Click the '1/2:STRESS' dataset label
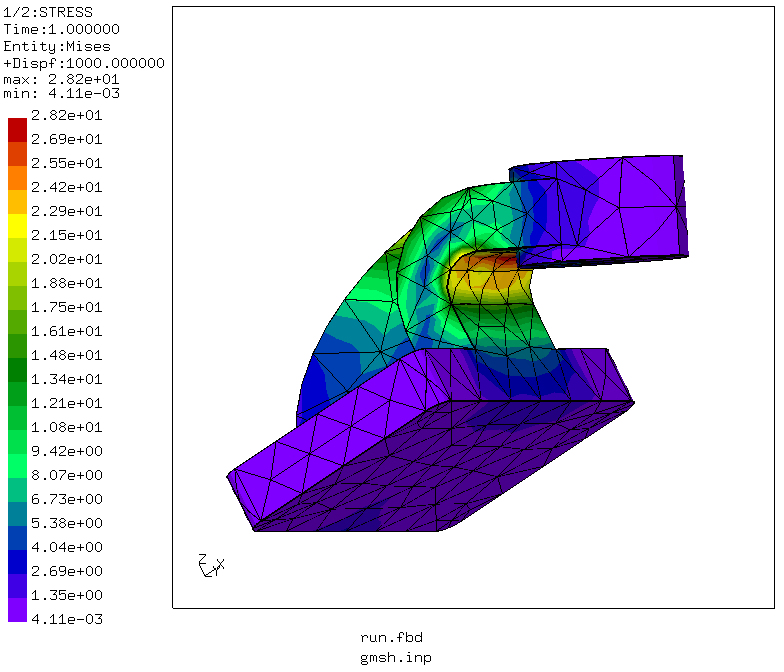Screen dimensions: 784x672 (x=48, y=12)
